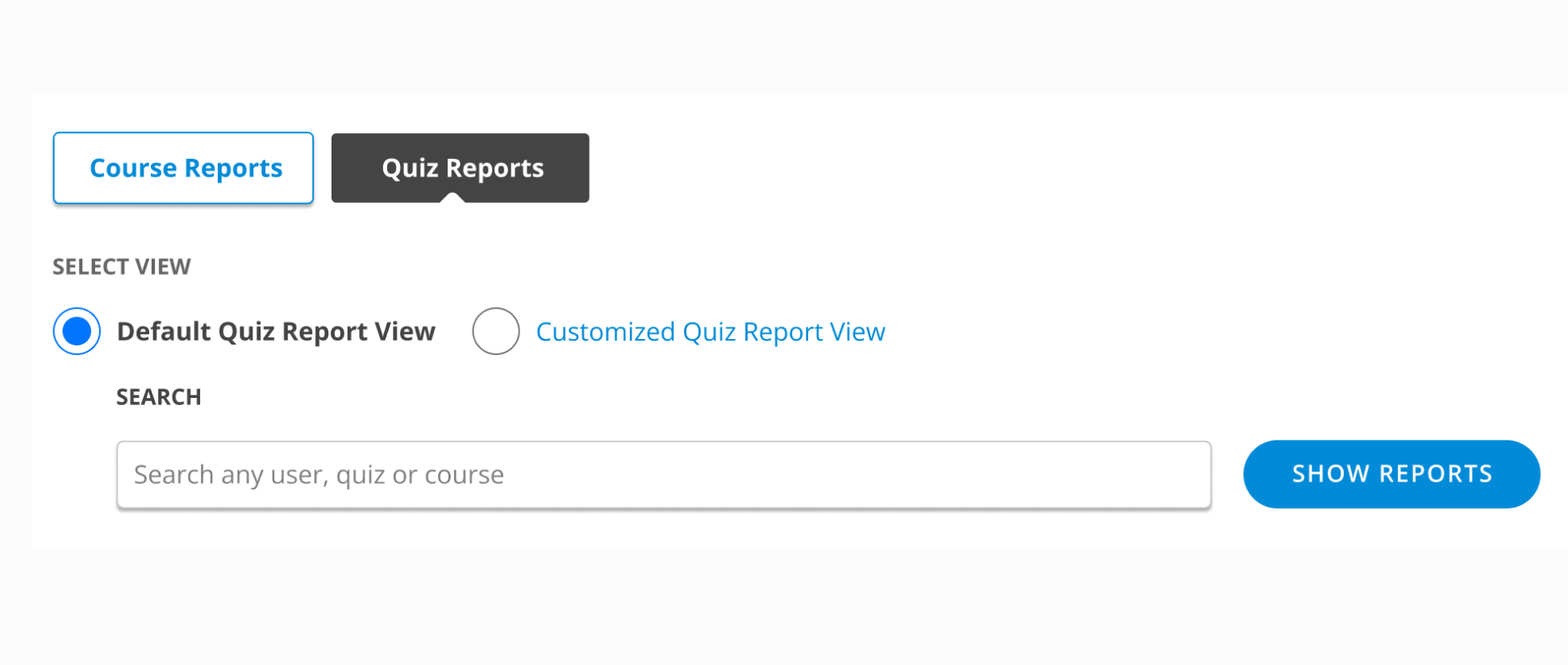This screenshot has height=665, width=1568.
Task: Click the SHOW REPORTS text on the blue button
Action: tap(1392, 474)
